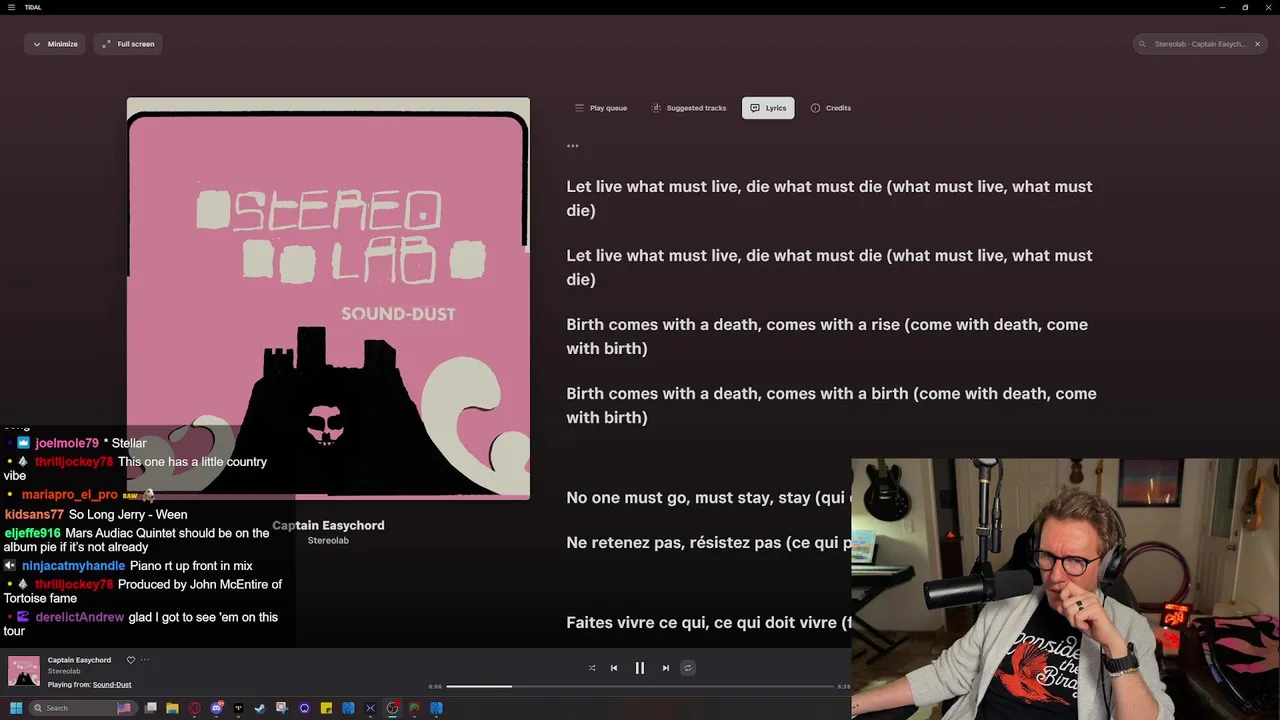
Task: Click the expand arrows on Full screen button
Action: [106, 44]
